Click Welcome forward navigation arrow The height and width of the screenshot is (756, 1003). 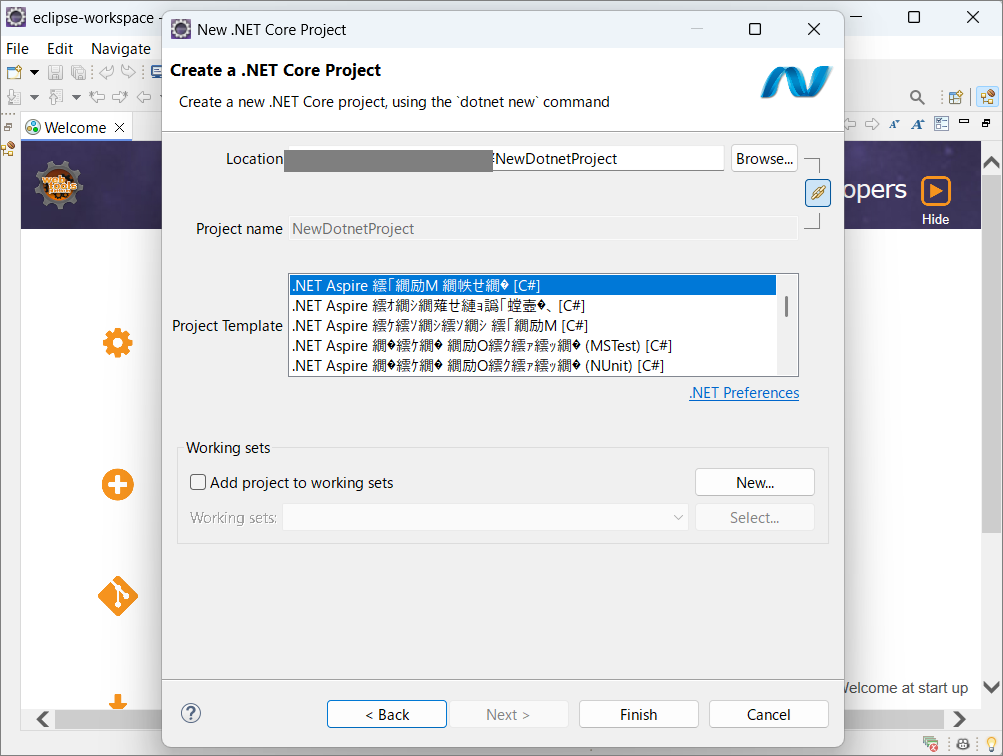pyautogui.click(x=872, y=124)
